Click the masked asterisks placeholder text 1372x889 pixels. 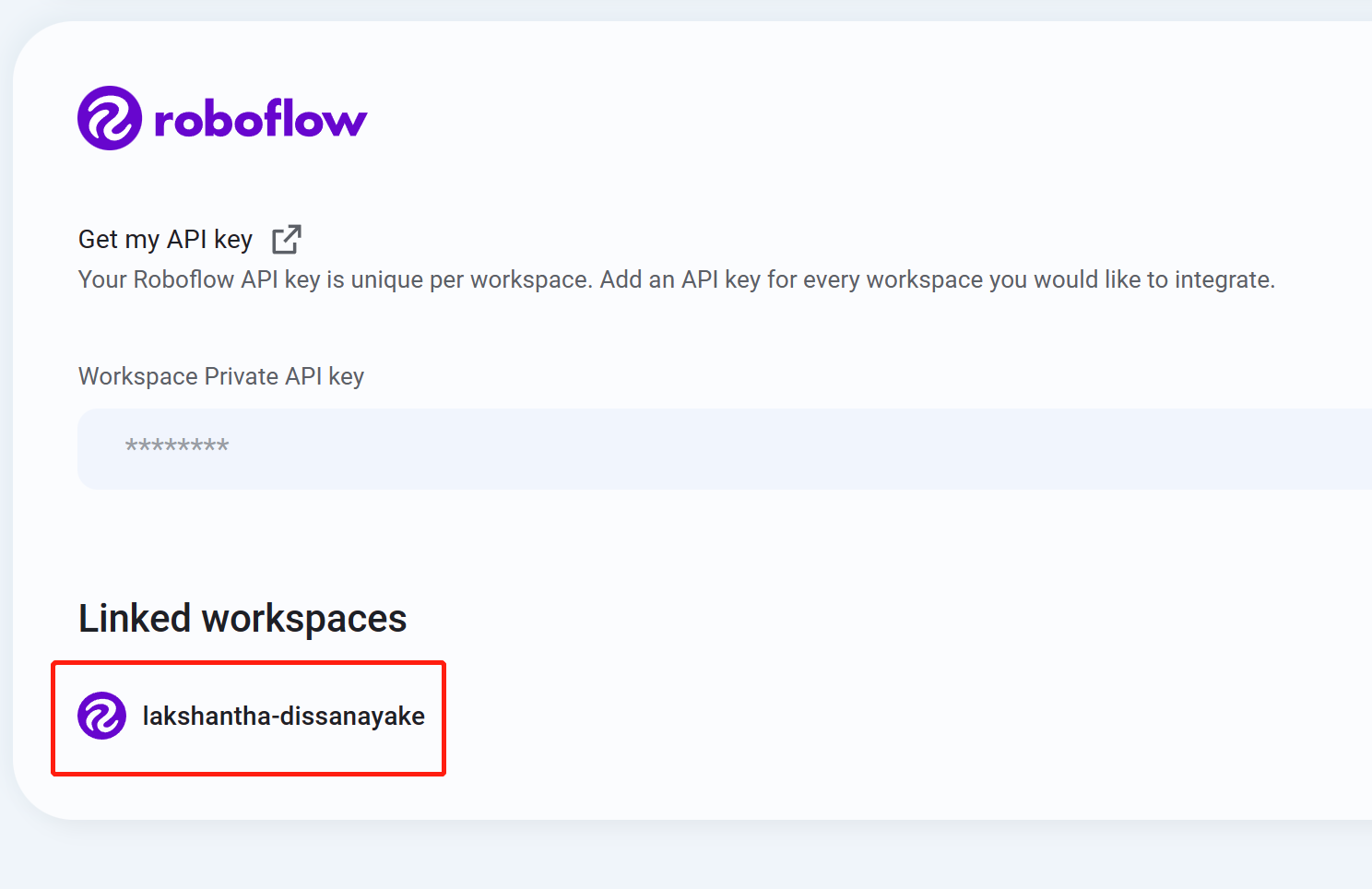pyautogui.click(x=177, y=447)
